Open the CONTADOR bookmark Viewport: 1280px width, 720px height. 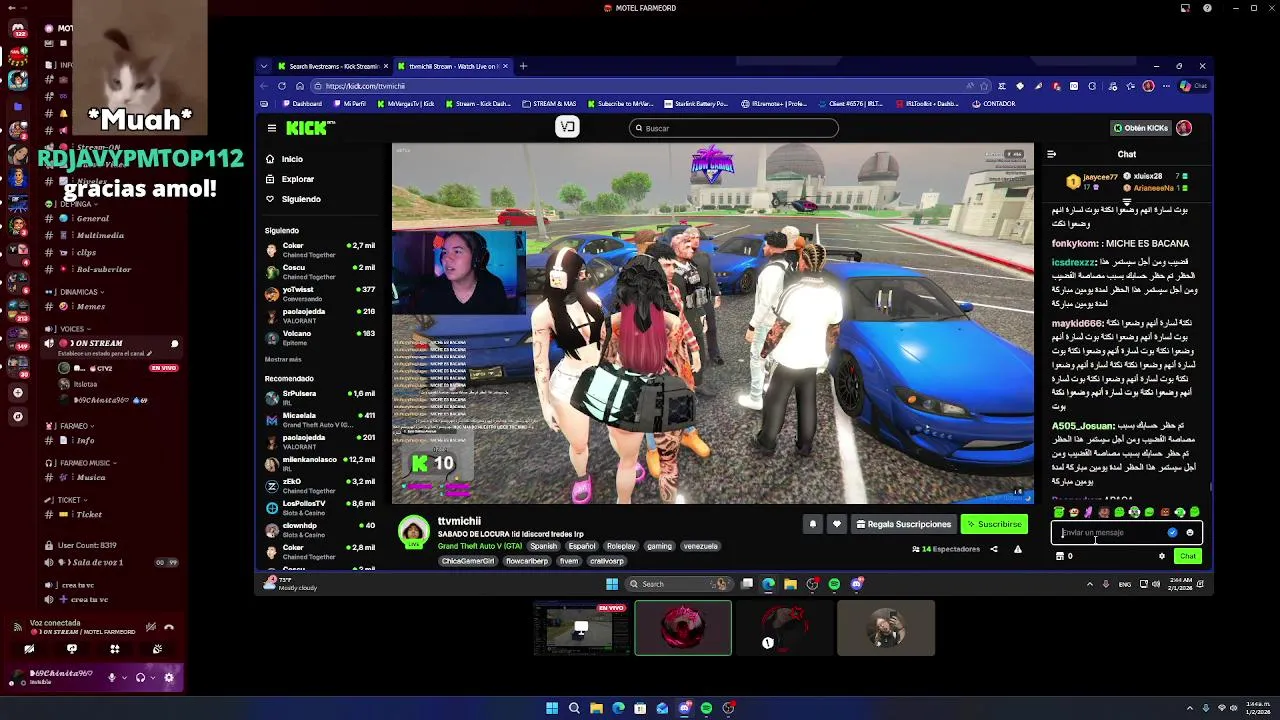(x=994, y=104)
